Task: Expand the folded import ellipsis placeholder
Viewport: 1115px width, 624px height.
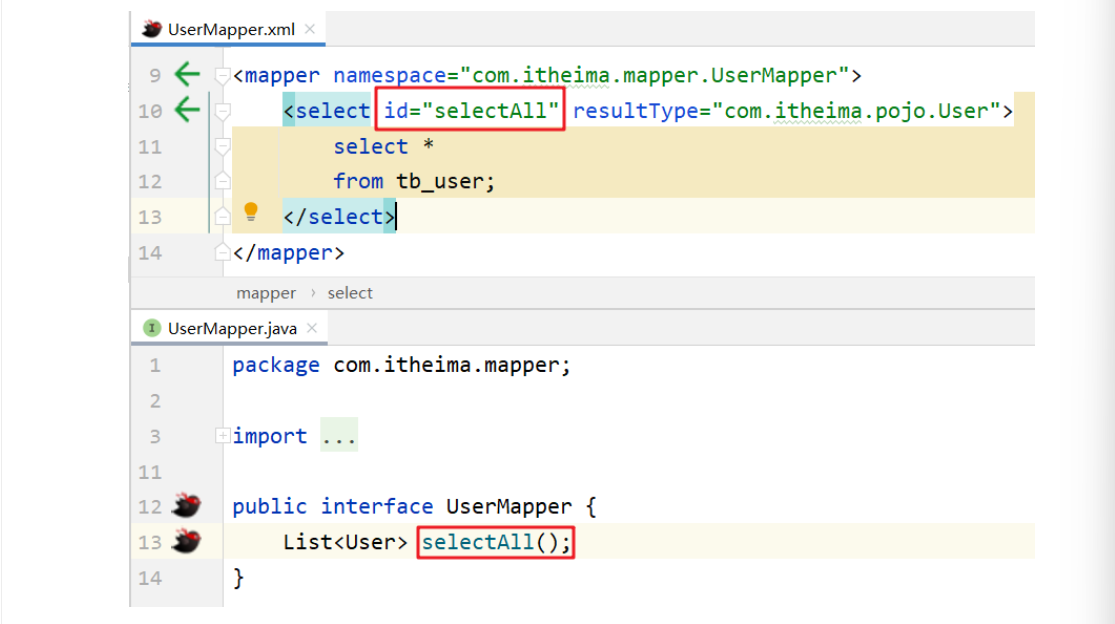Action: point(338,436)
